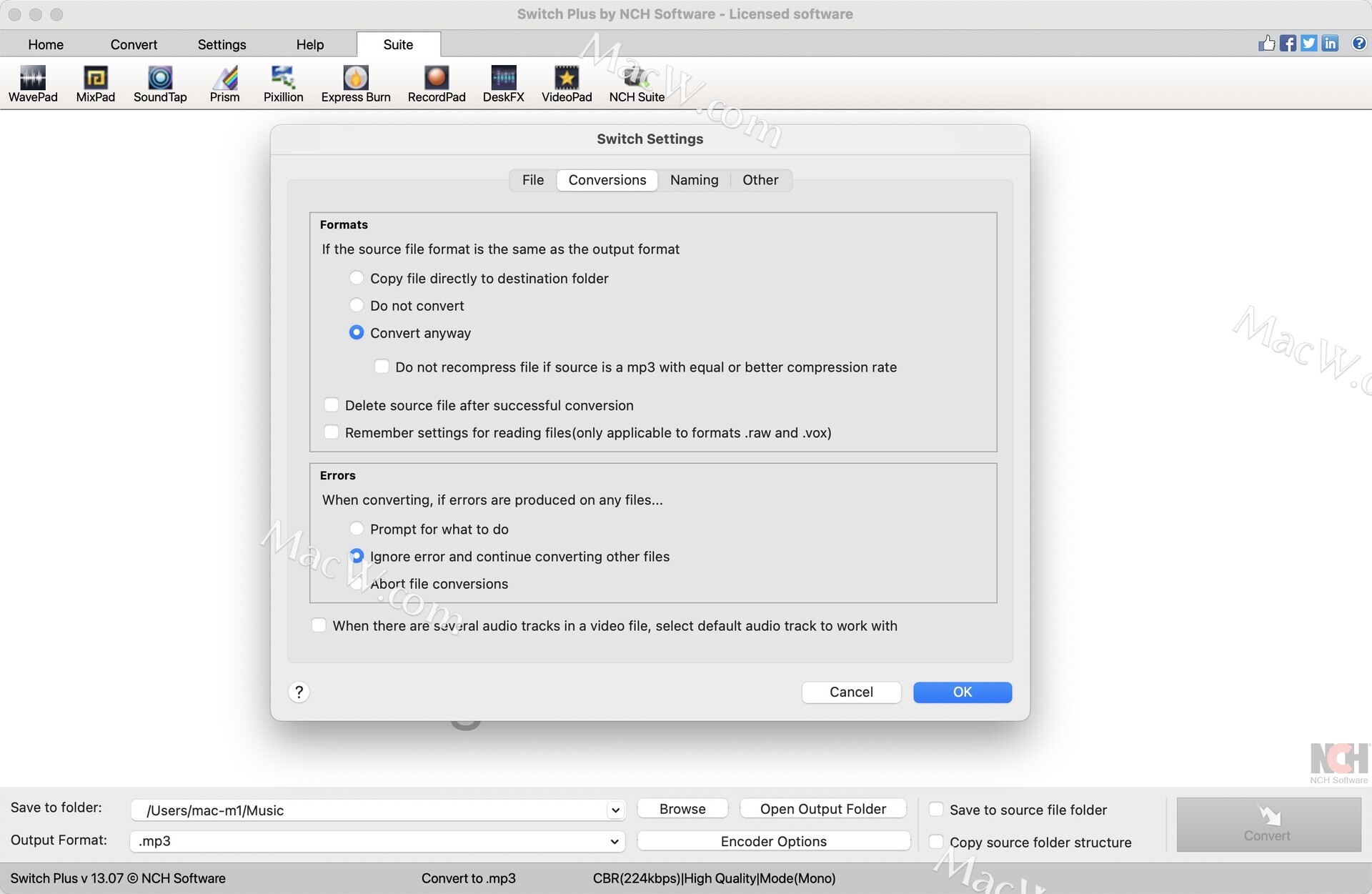Switch to the Naming settings tab
This screenshot has width=1372, height=894.
(x=694, y=180)
